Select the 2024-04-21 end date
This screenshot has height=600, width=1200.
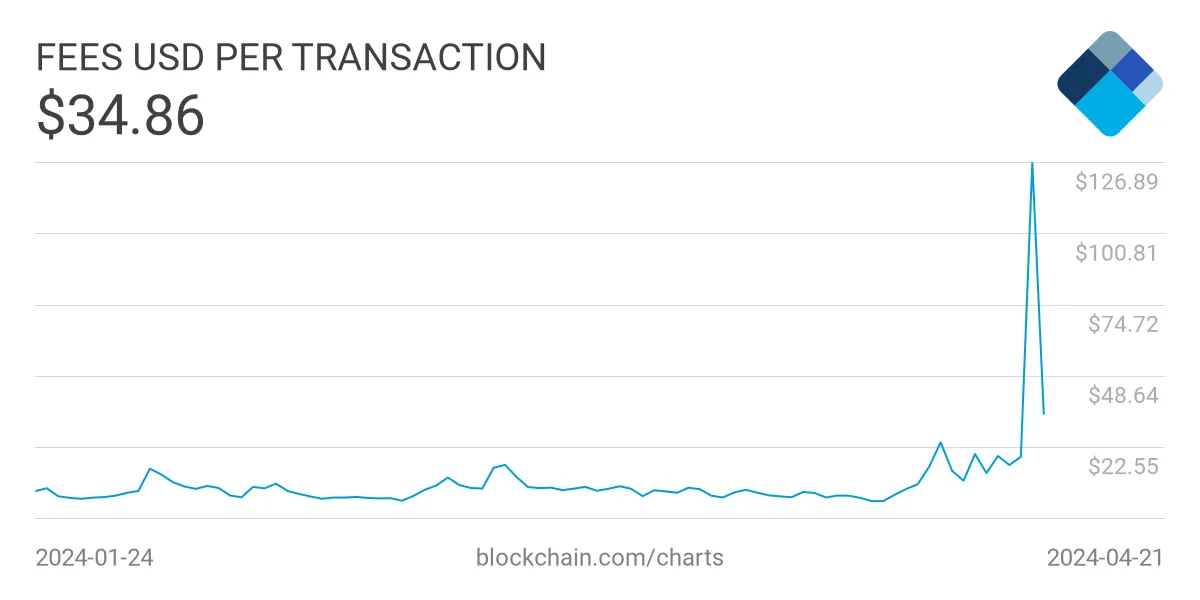click(1105, 558)
